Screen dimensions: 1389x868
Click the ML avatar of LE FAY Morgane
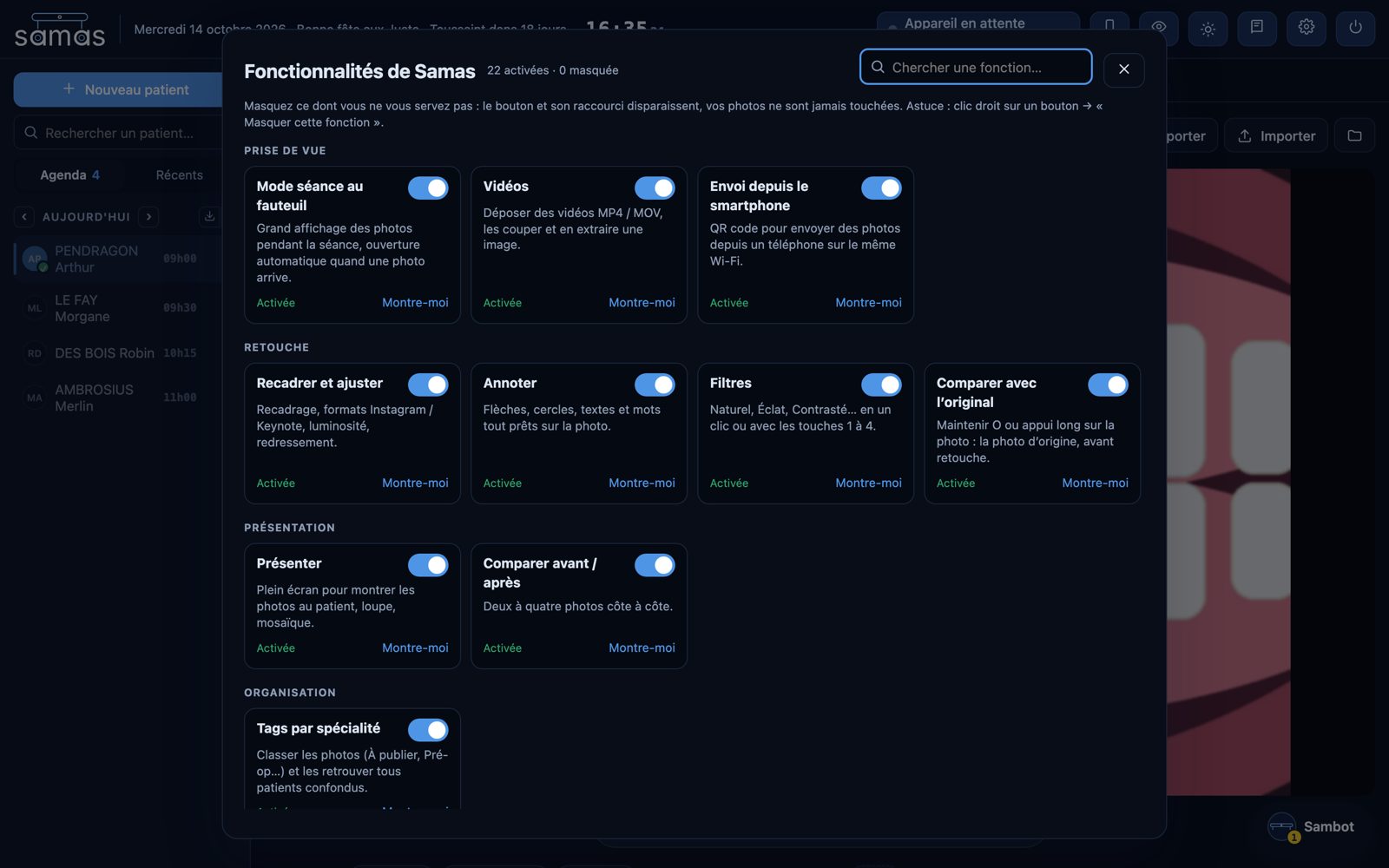pyautogui.click(x=35, y=308)
